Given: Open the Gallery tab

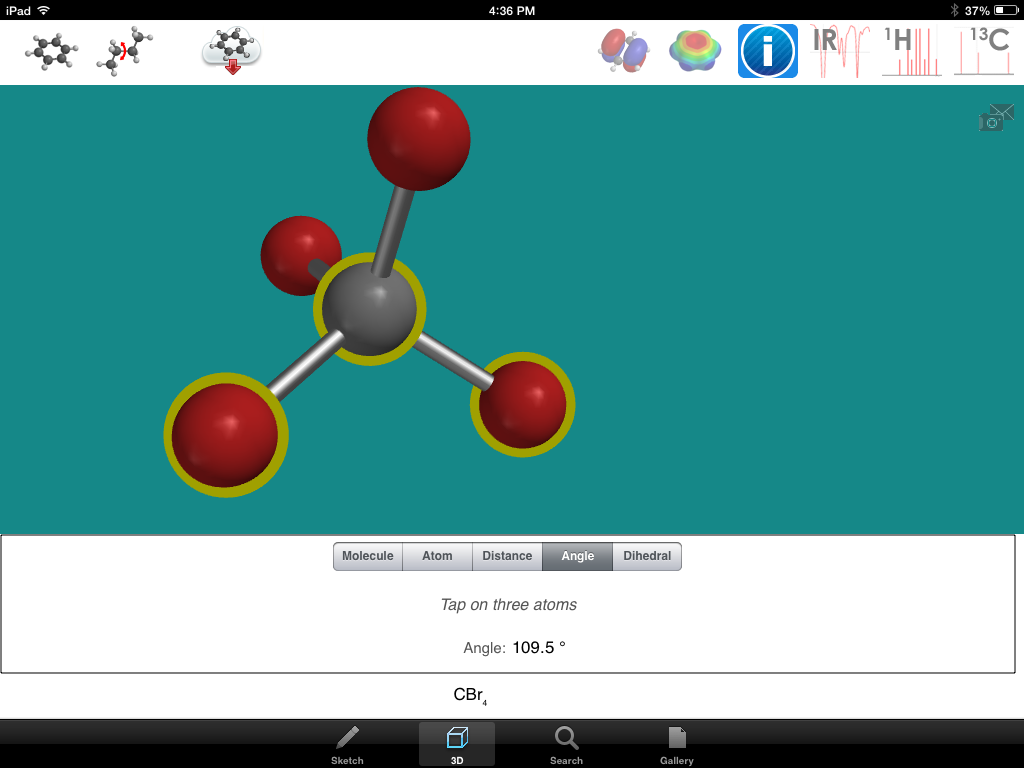Looking at the screenshot, I should point(676,744).
